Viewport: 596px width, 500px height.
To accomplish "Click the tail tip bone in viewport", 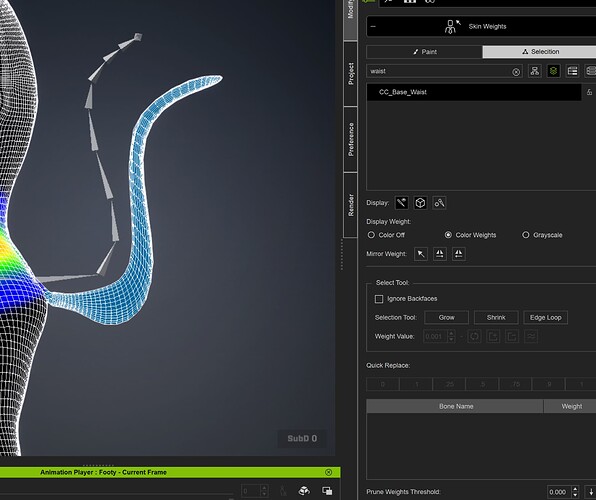I will pyautogui.click(x=137, y=37).
